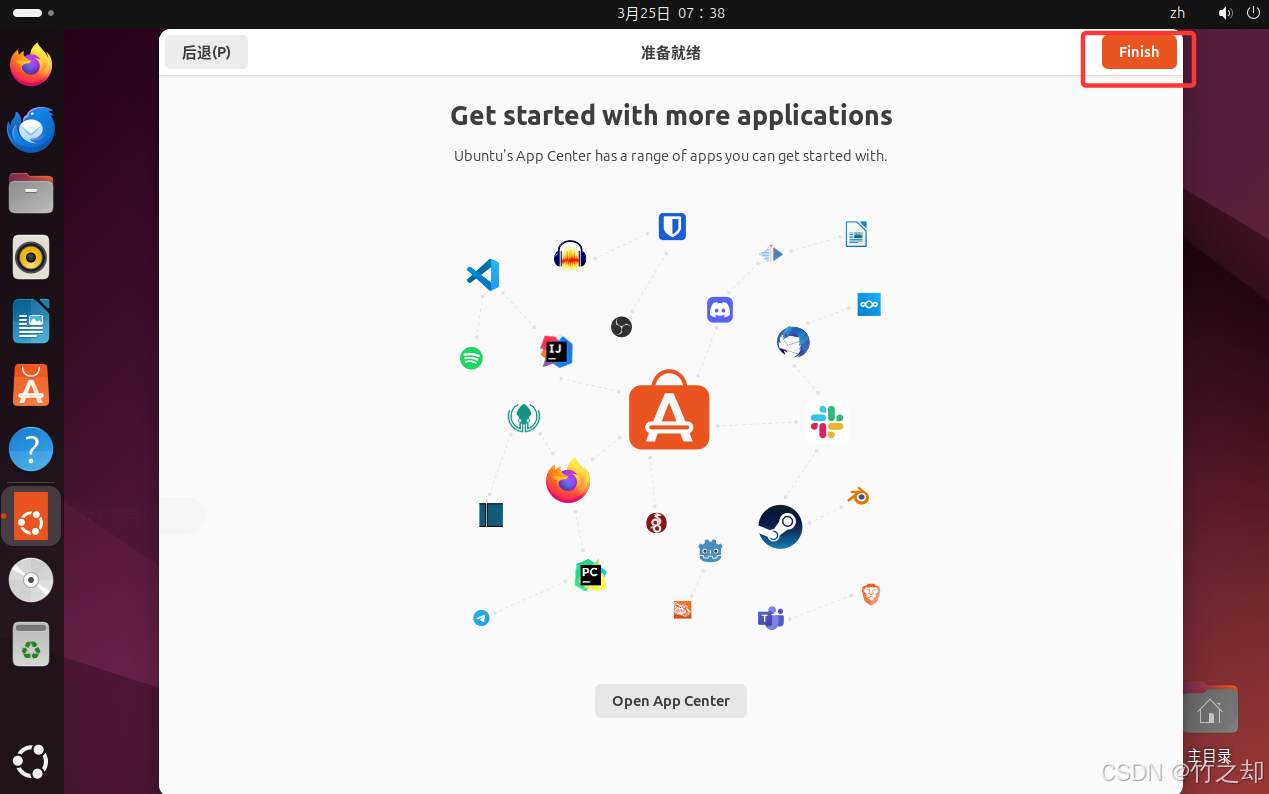Image resolution: width=1269 pixels, height=794 pixels.
Task: Open the disc drive icon in the dock
Action: (31, 580)
